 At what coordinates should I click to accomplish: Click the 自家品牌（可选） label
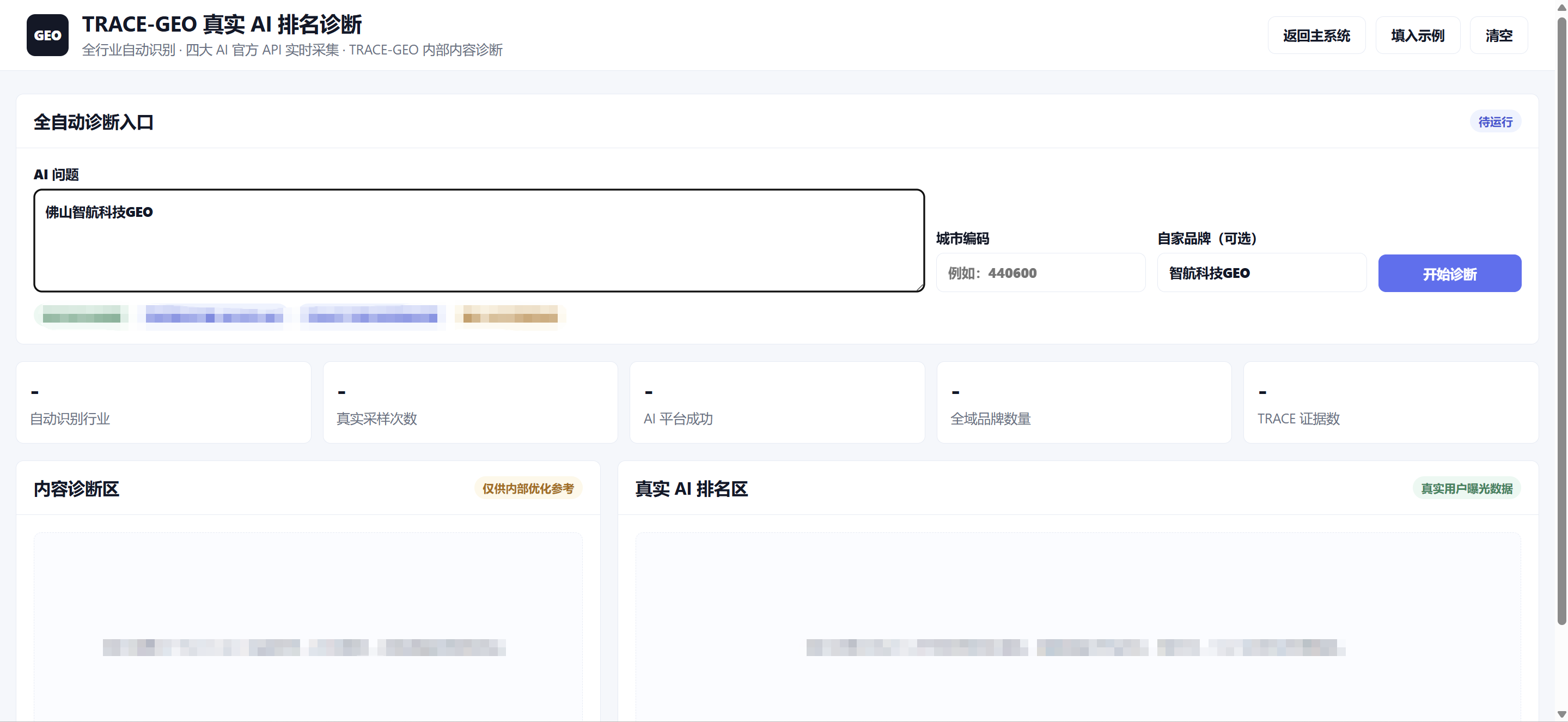tap(1207, 239)
